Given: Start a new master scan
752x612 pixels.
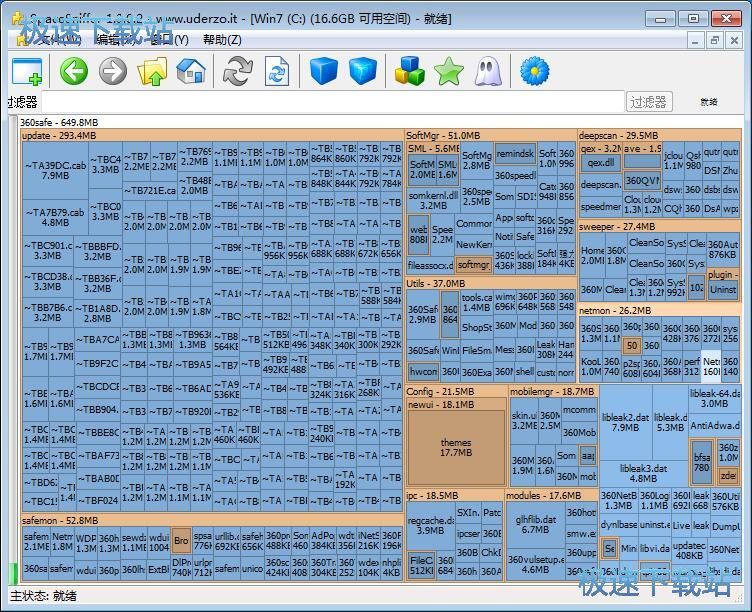Looking at the screenshot, I should [237, 71].
